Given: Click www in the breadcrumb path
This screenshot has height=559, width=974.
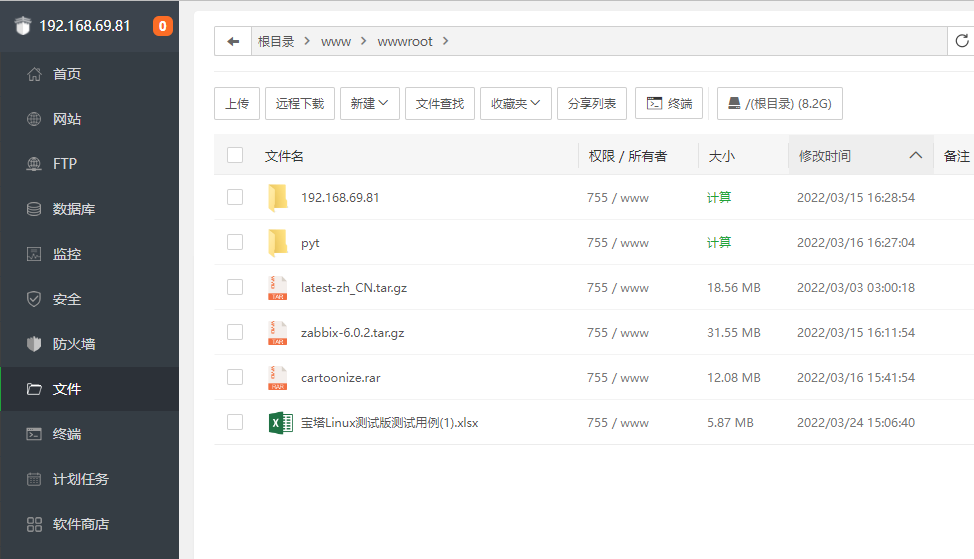Looking at the screenshot, I should (x=336, y=42).
